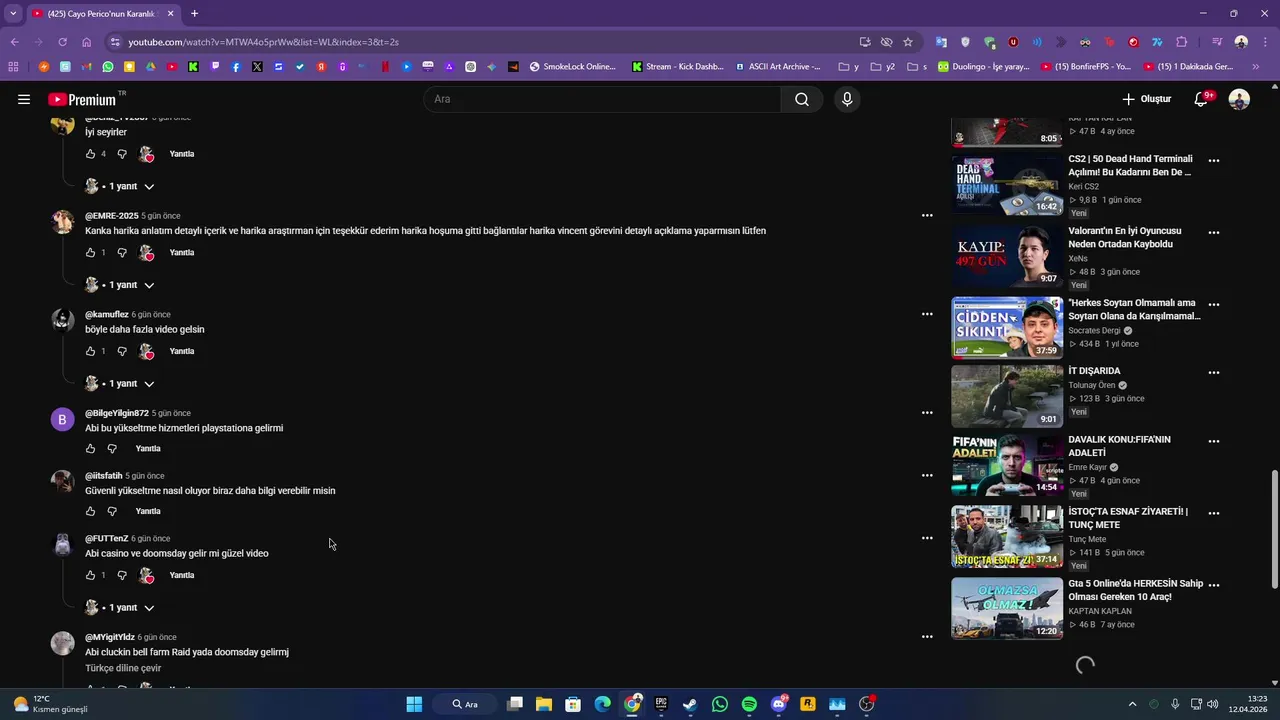The height and width of the screenshot is (720, 1280).
Task: Open Duolingo bookmark
Action: (x=984, y=67)
